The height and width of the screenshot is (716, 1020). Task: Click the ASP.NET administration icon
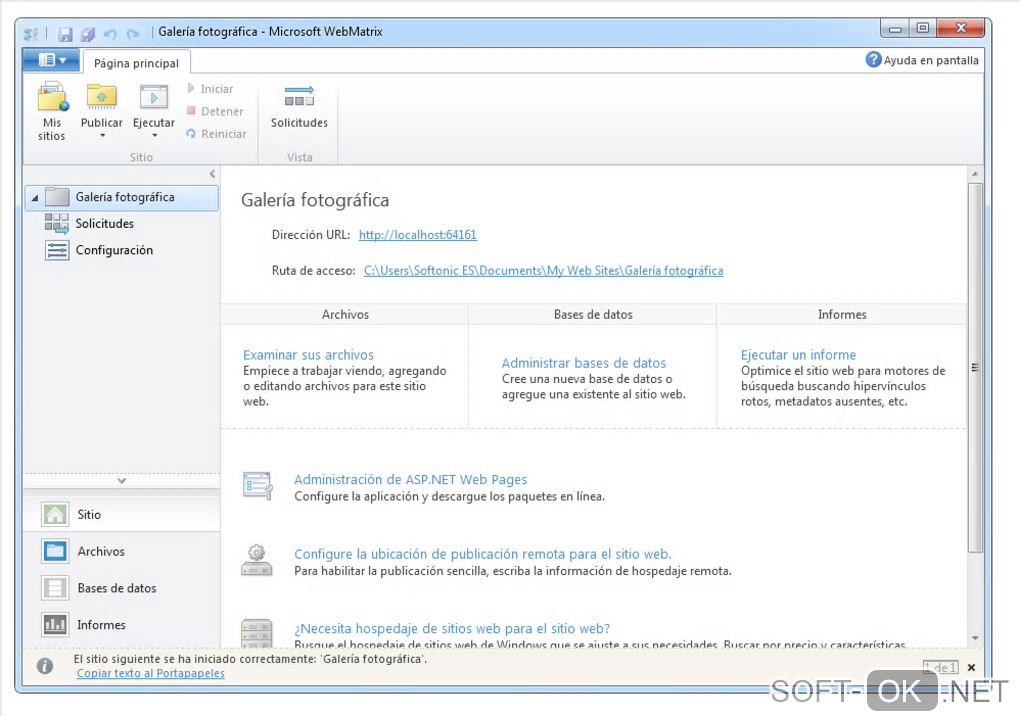(x=258, y=486)
